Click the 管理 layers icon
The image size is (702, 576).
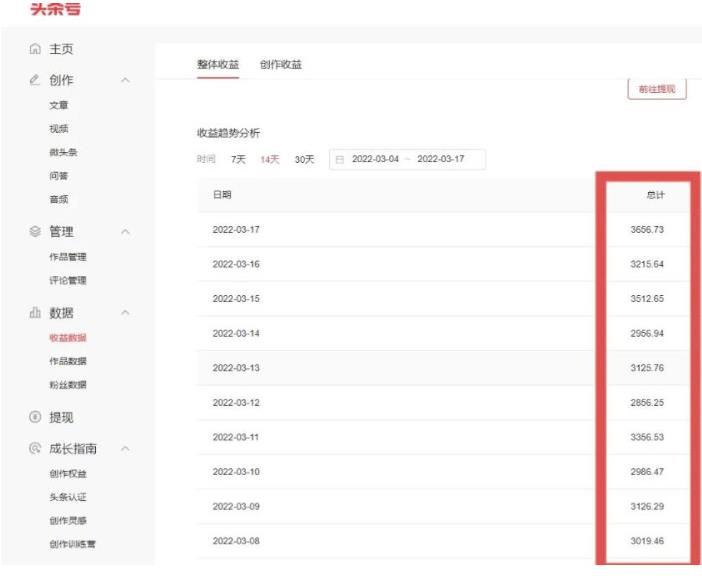(x=35, y=231)
